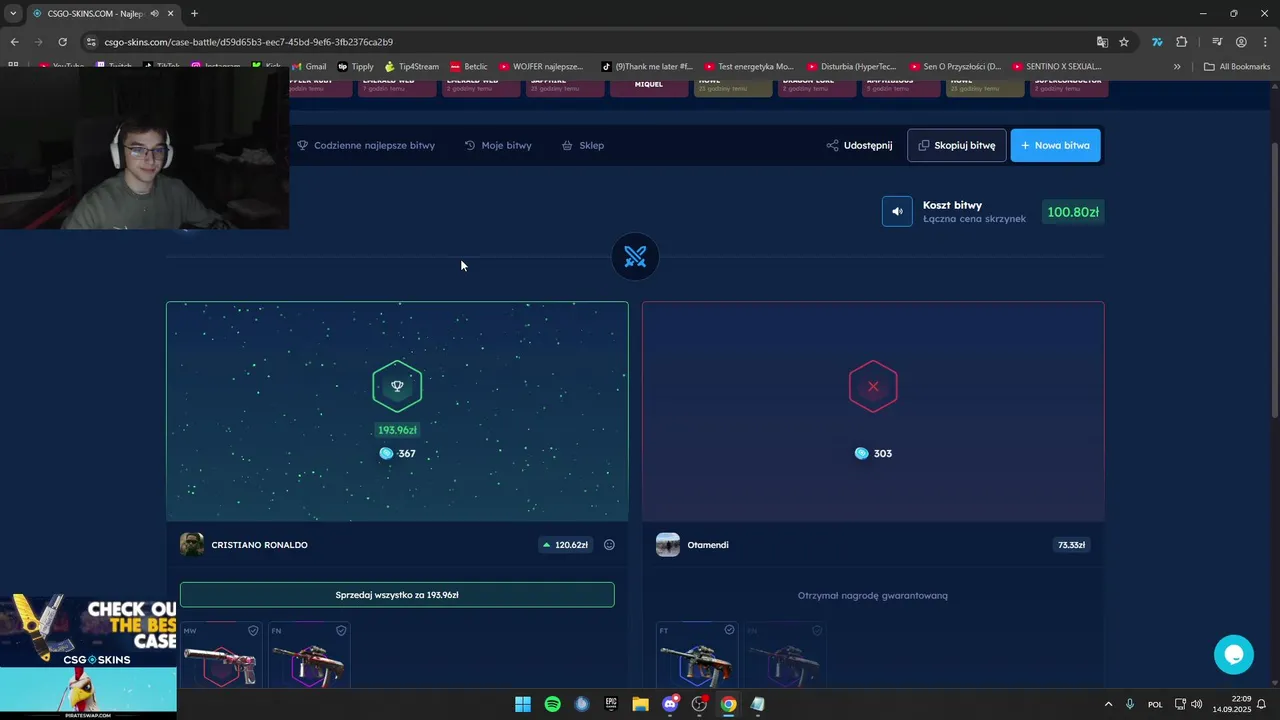This screenshot has height=720, width=1280.
Task: Open Spotify from the taskbar
Action: pyautogui.click(x=552, y=704)
